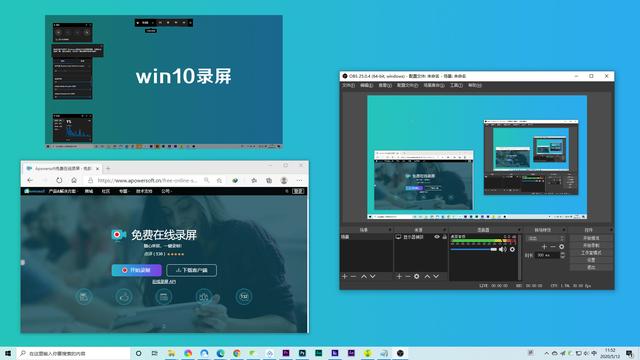Add a scene transition with plus icon
The height and width of the screenshot is (360, 640).
[544, 247]
